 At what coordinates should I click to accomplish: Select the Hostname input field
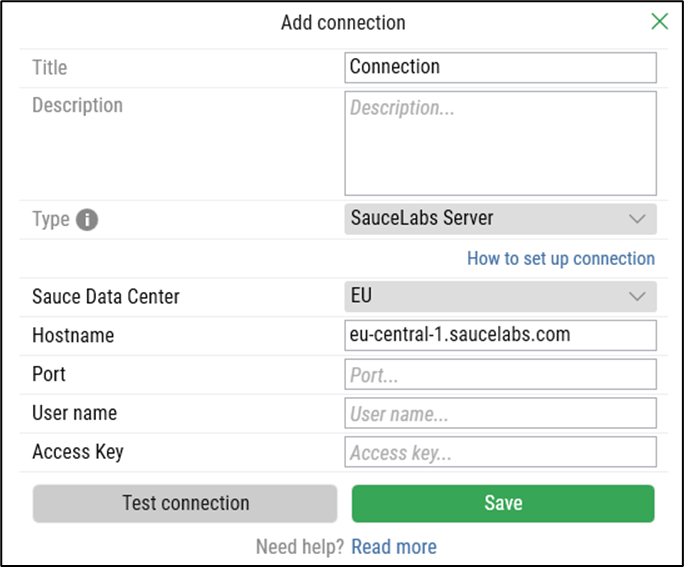click(x=500, y=335)
